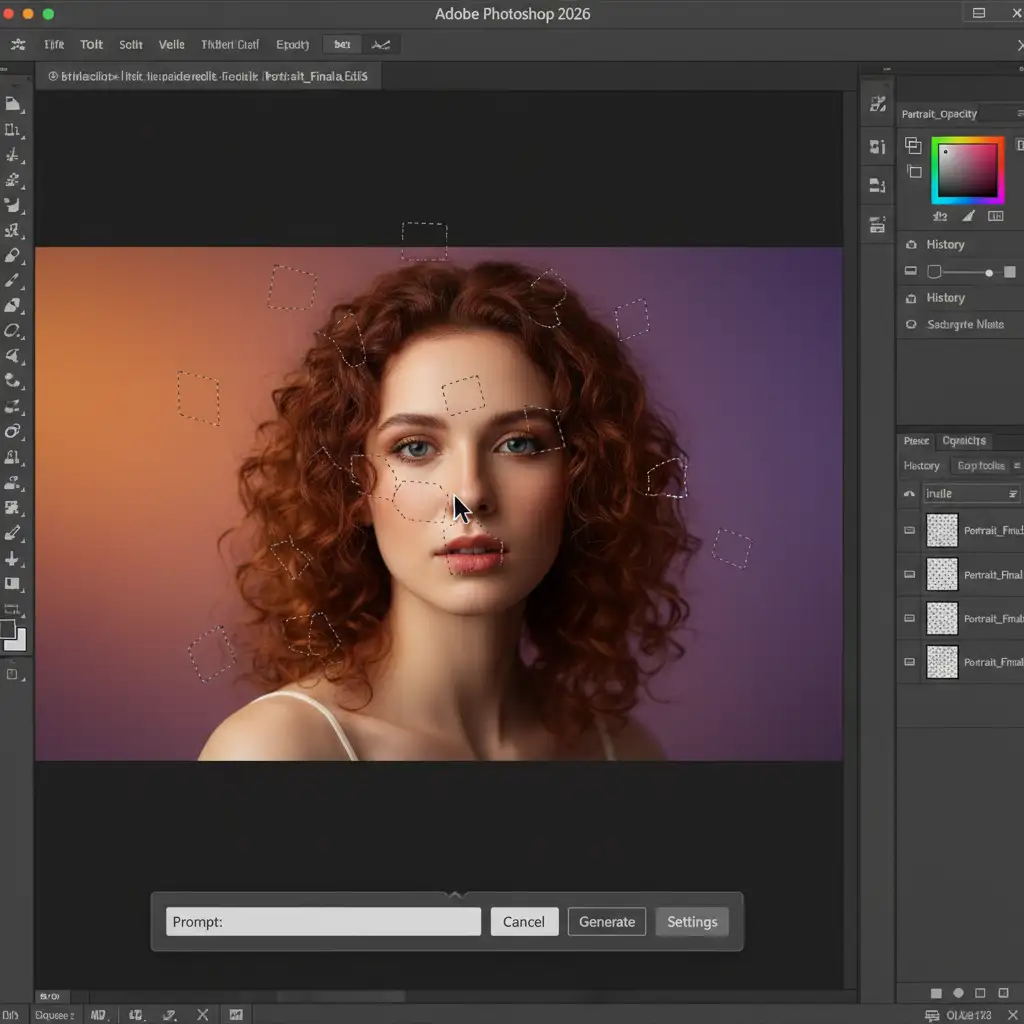1024x1024 pixels.
Task: Toggle visibility of the bottom Portrait_Final layer
Action: pyautogui.click(x=909, y=662)
